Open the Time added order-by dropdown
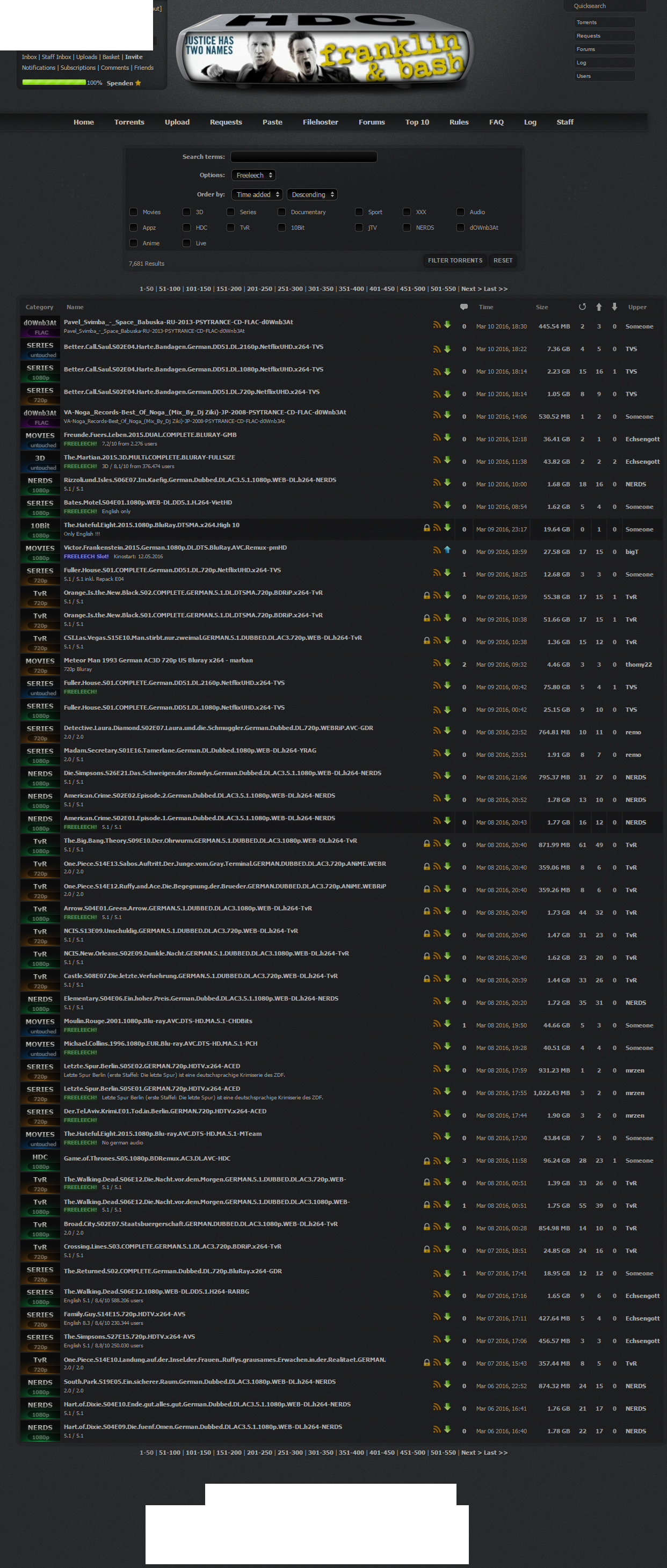Image resolution: width=667 pixels, height=1568 pixels. tap(257, 195)
